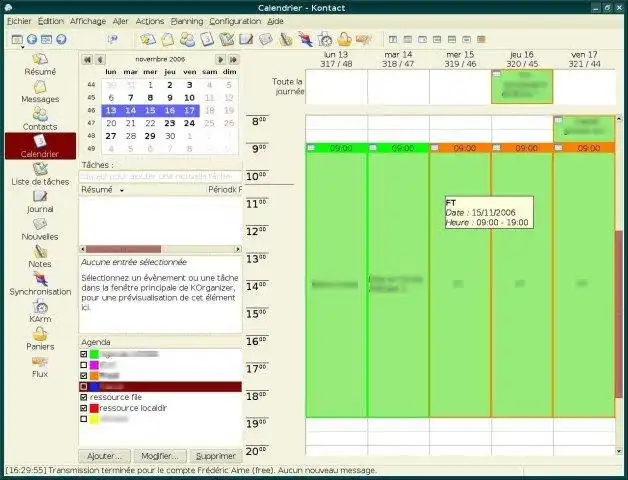Click the red swatch beside ressource localdir

(x=94, y=408)
